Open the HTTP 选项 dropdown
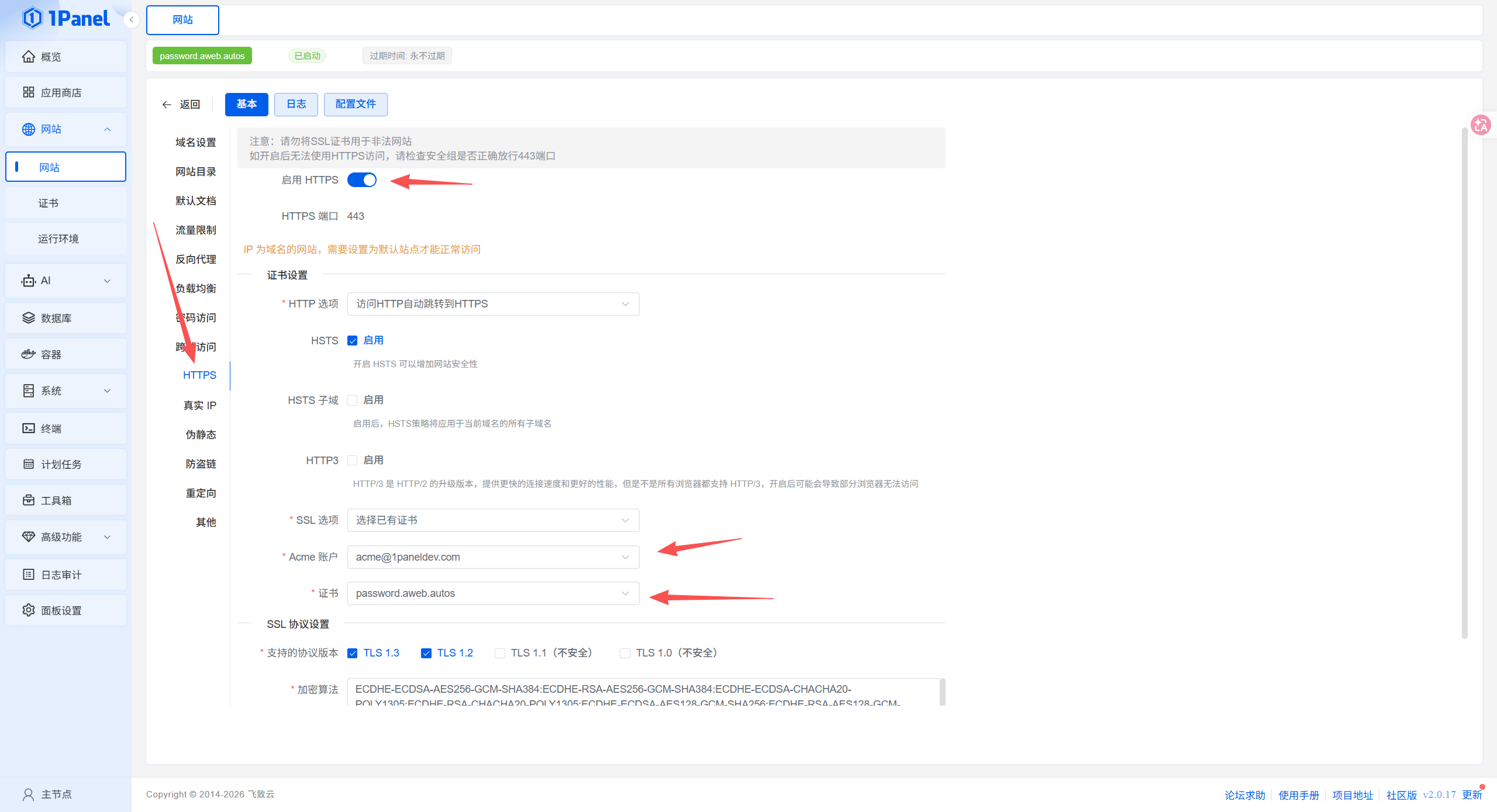Viewport: 1497px width, 812px height. [493, 304]
